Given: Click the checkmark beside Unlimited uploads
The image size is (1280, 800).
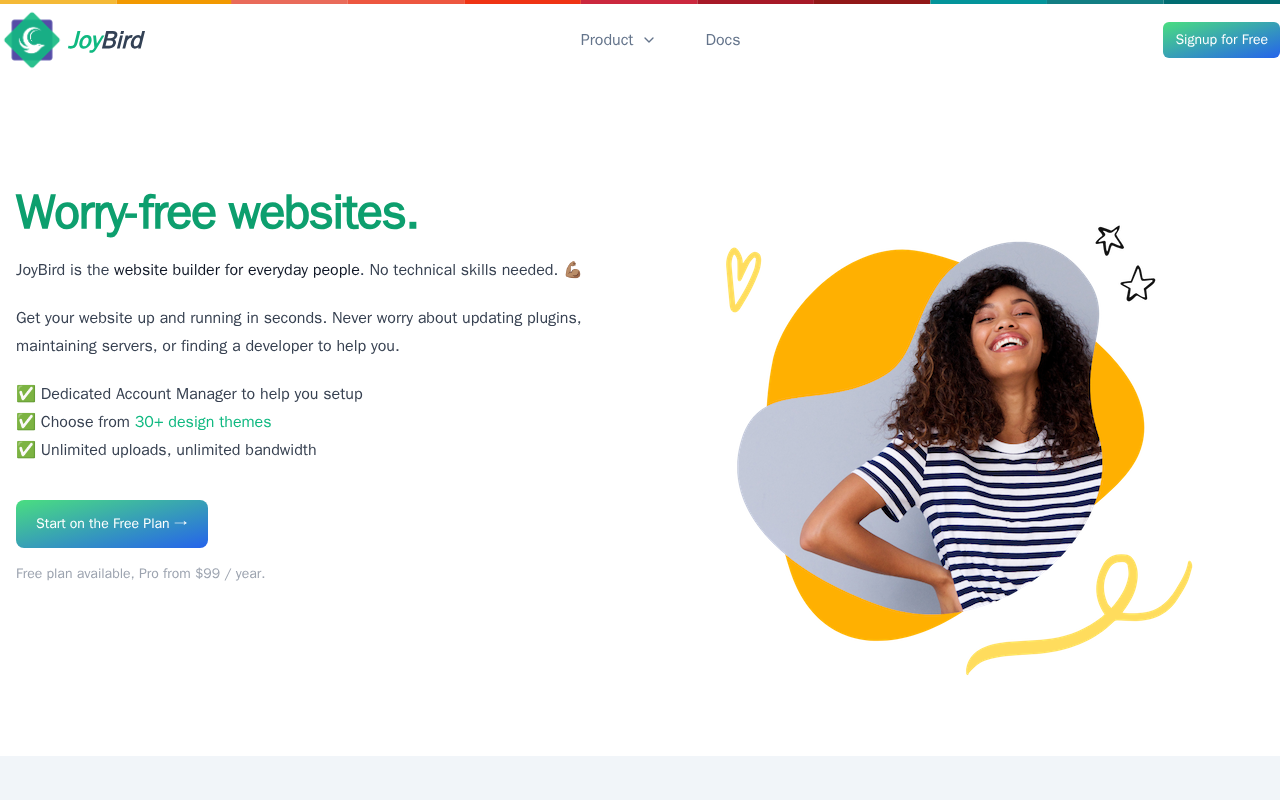Looking at the screenshot, I should click(x=26, y=450).
